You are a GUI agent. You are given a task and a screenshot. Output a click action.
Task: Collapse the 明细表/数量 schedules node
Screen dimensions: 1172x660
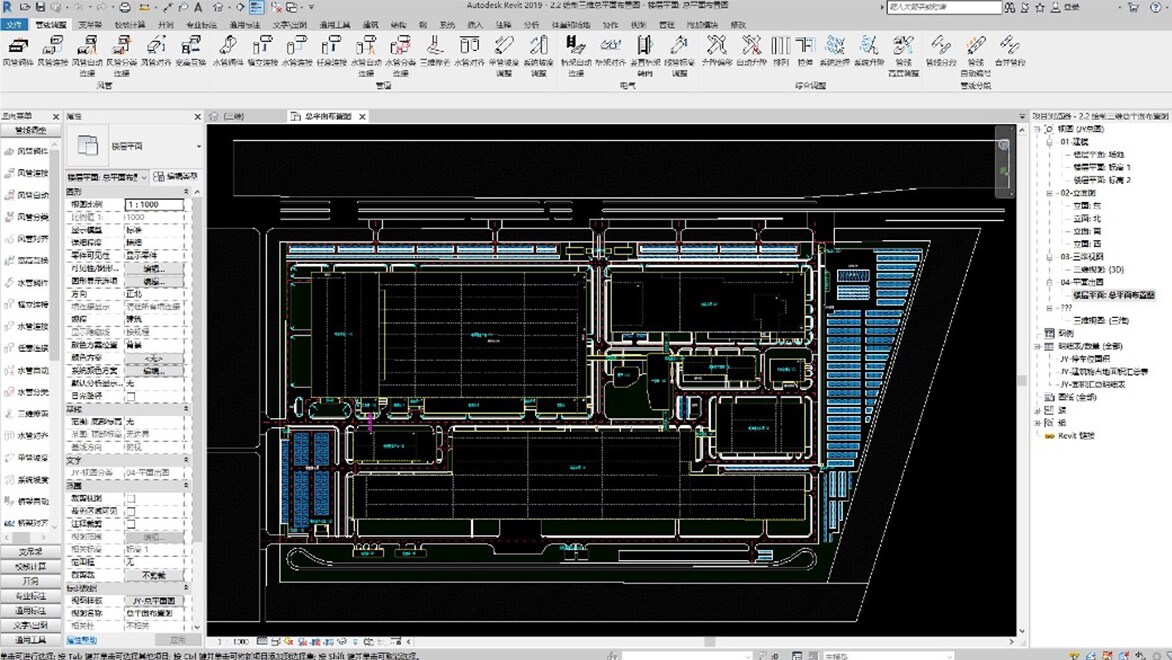[1038, 346]
